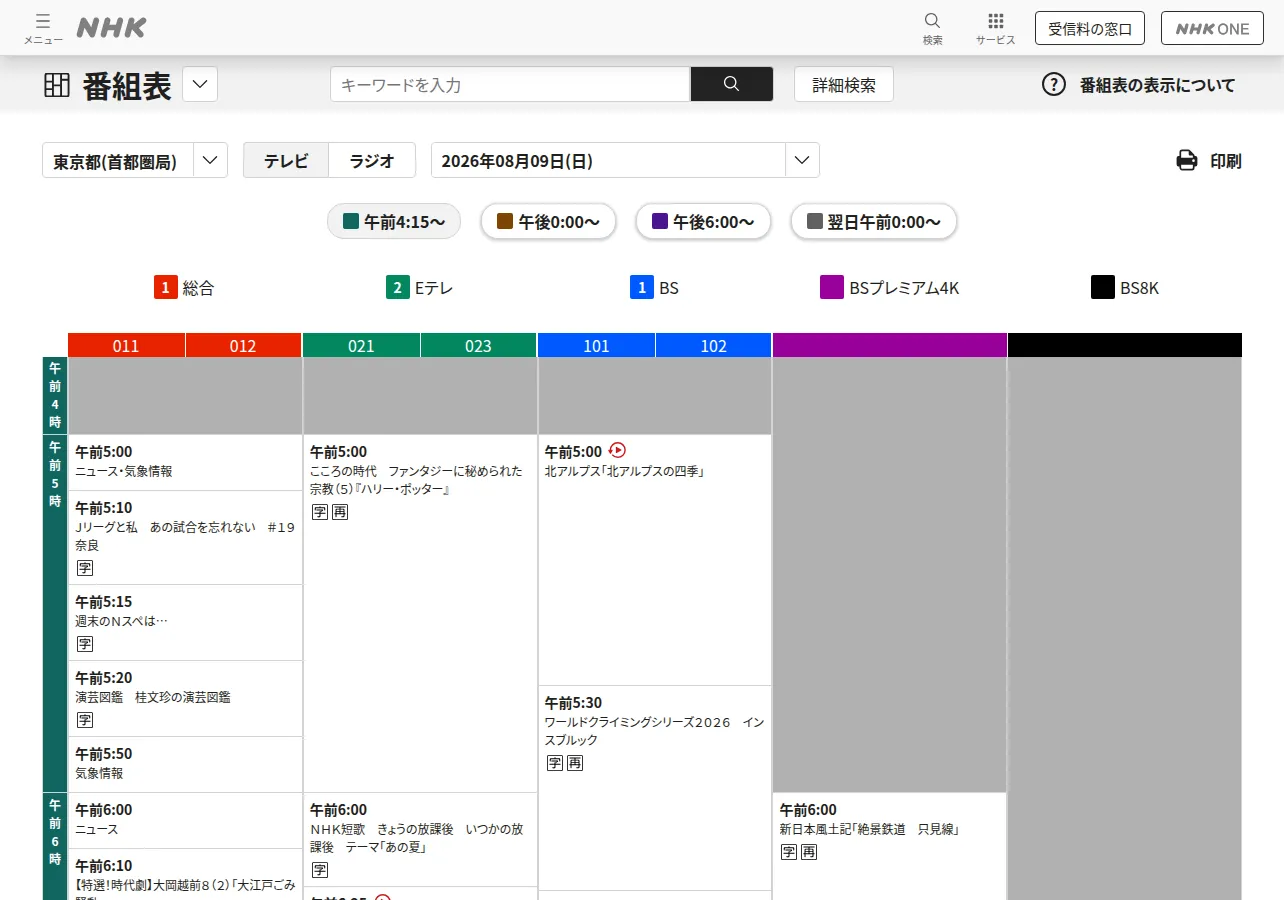Click 字 icon under NHK短歌
Image resolution: width=1284 pixels, height=900 pixels.
click(320, 870)
